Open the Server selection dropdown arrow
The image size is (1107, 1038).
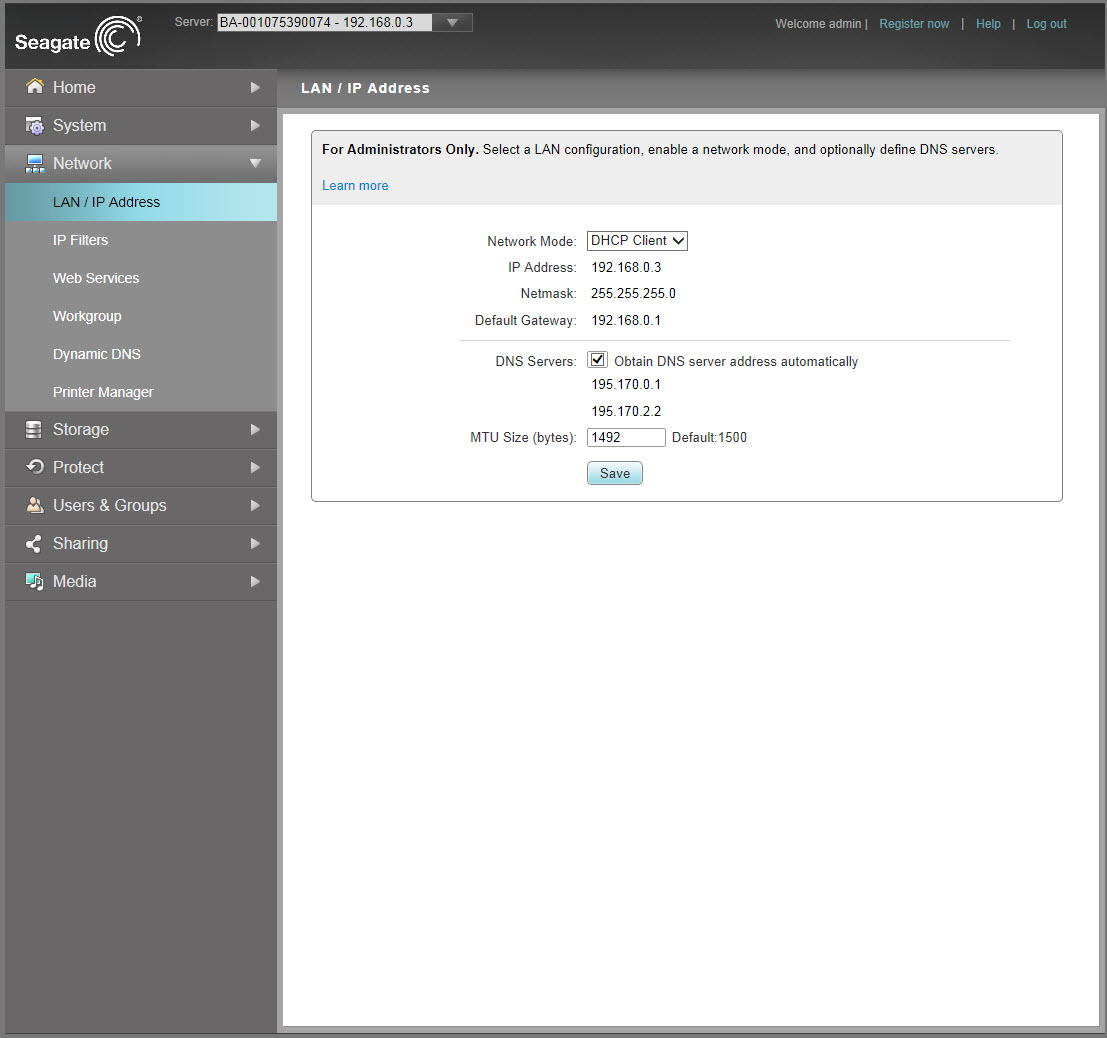click(x=453, y=23)
